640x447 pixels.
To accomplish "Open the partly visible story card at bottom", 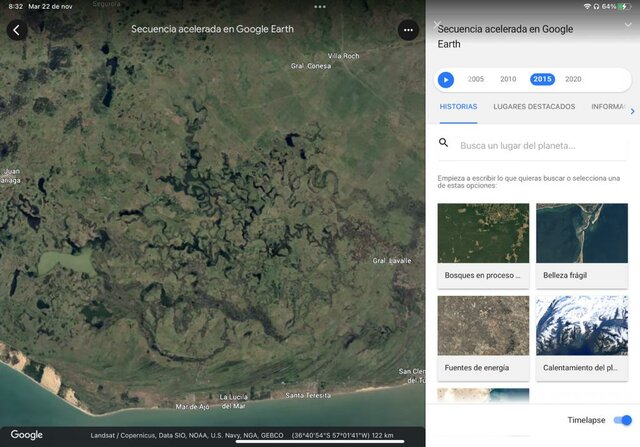I will tap(483, 395).
